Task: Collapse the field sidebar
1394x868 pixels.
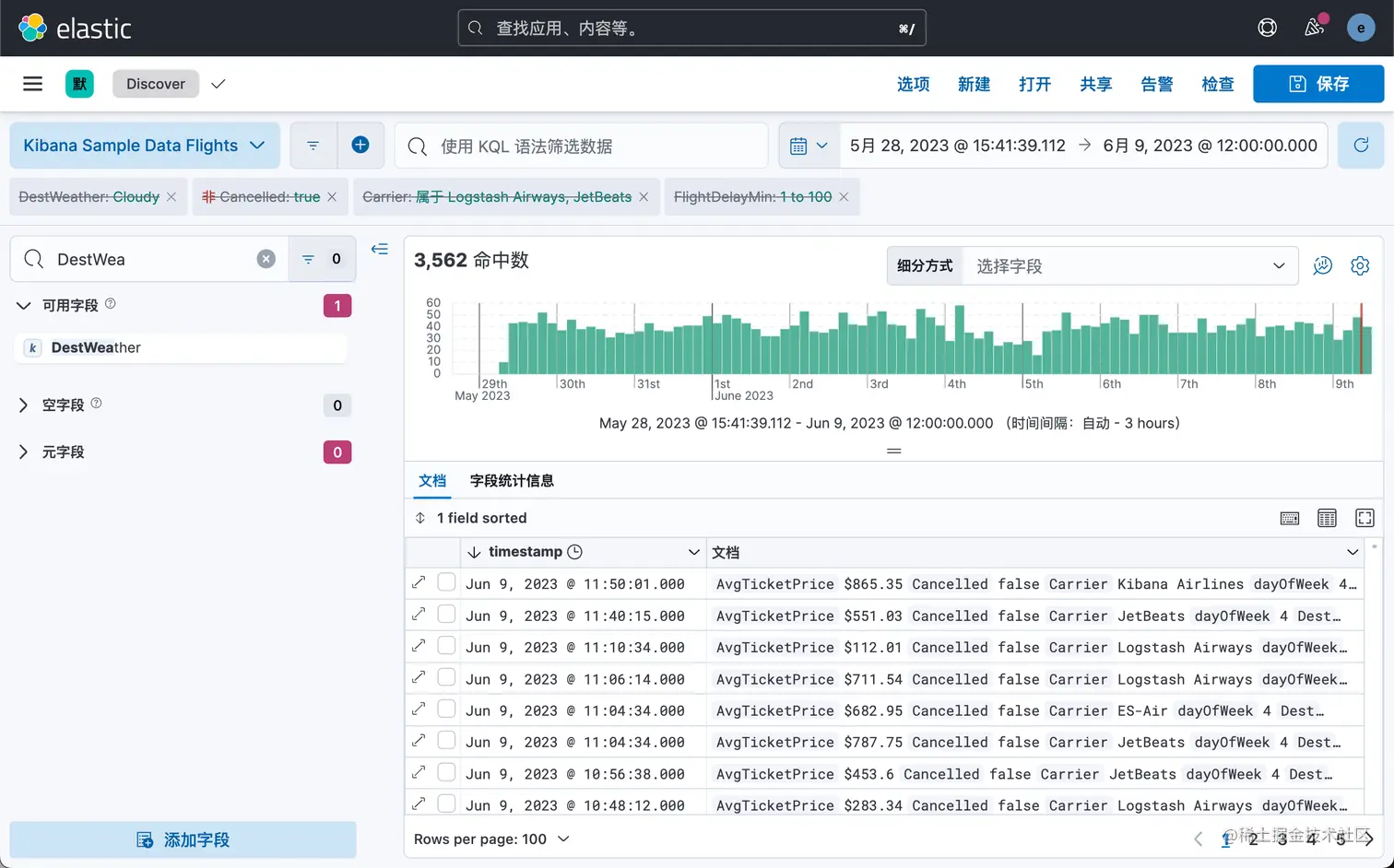Action: [380, 250]
